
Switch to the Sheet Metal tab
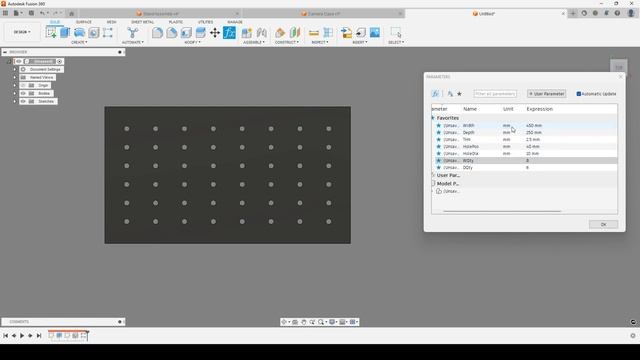142,22
